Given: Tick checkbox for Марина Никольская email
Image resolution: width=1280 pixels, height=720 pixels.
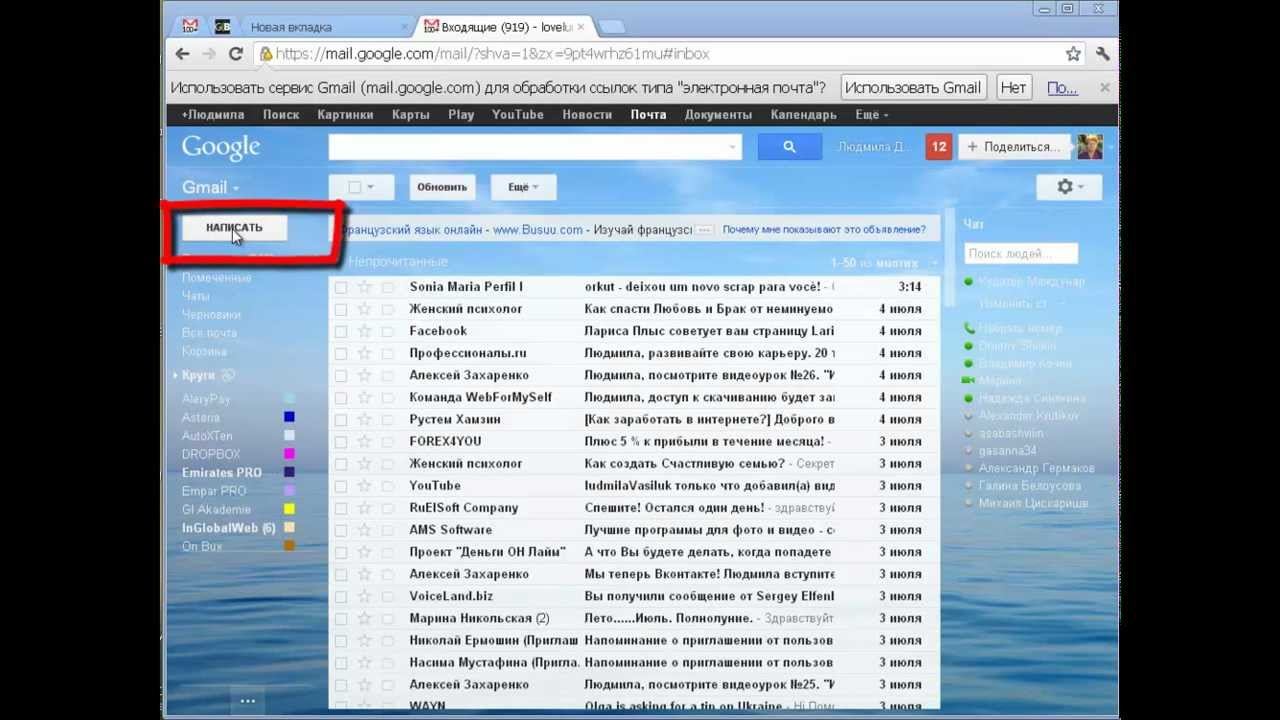Looking at the screenshot, I should [x=341, y=619].
